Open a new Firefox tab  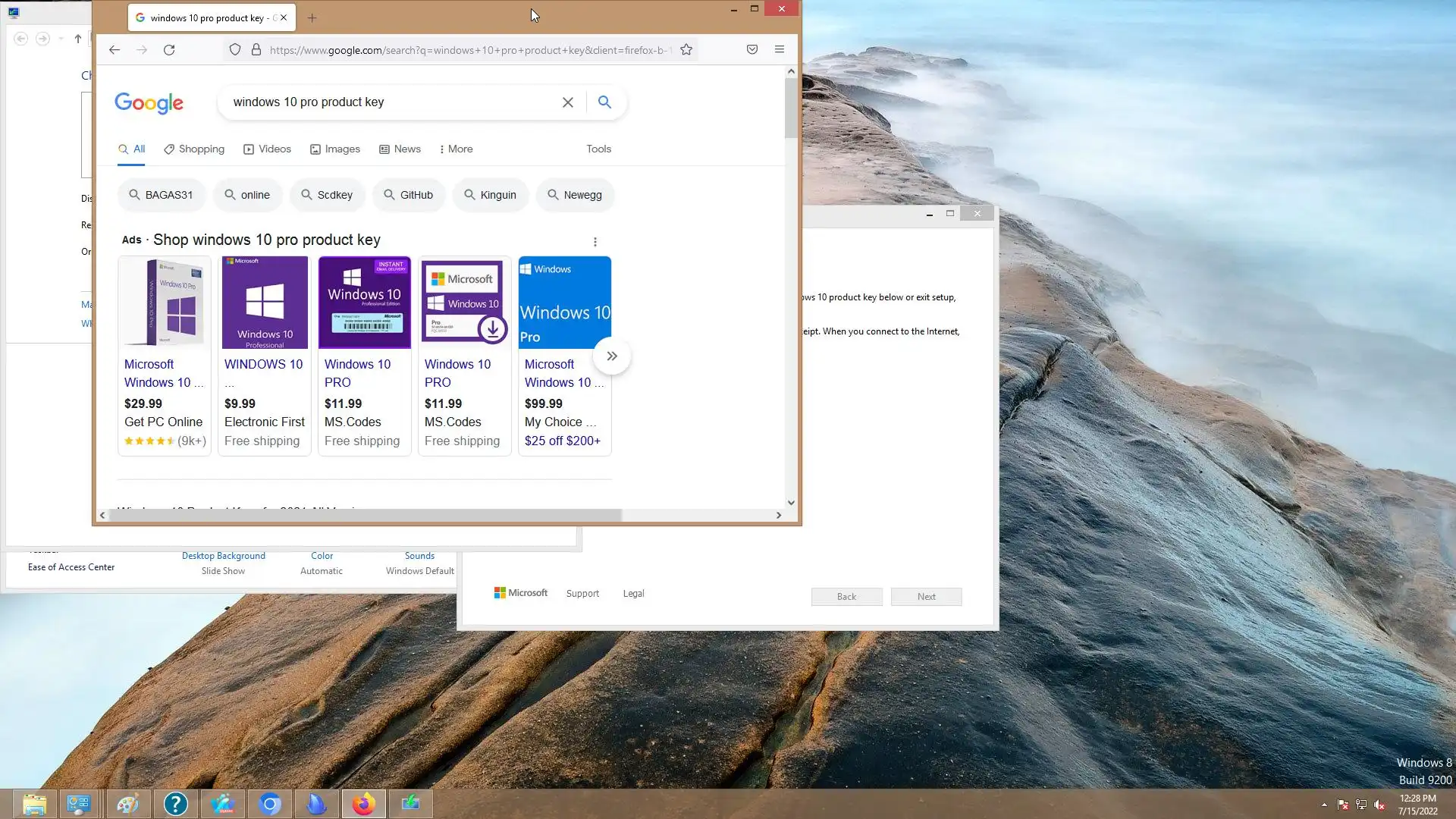[312, 18]
